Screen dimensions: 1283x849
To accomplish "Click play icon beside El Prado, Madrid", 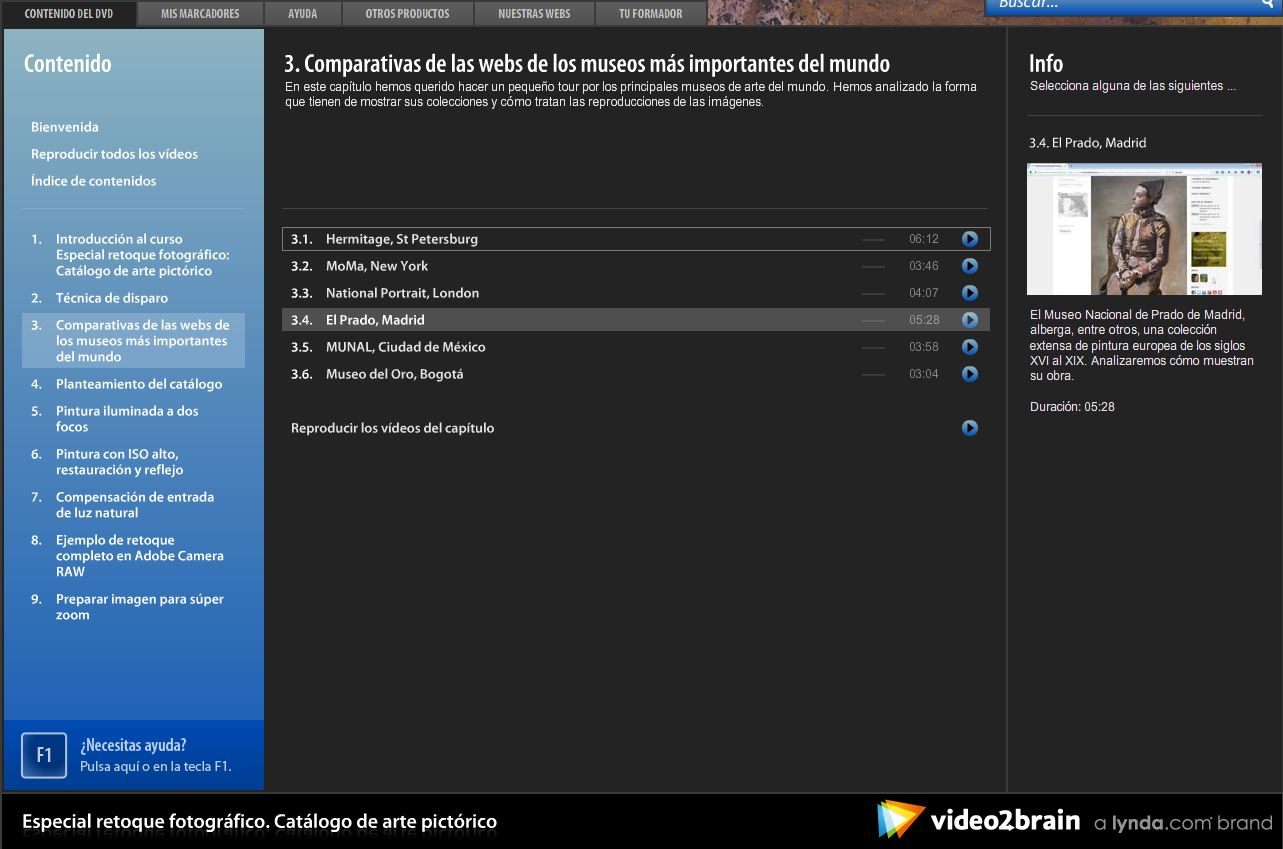I will click(x=969, y=320).
